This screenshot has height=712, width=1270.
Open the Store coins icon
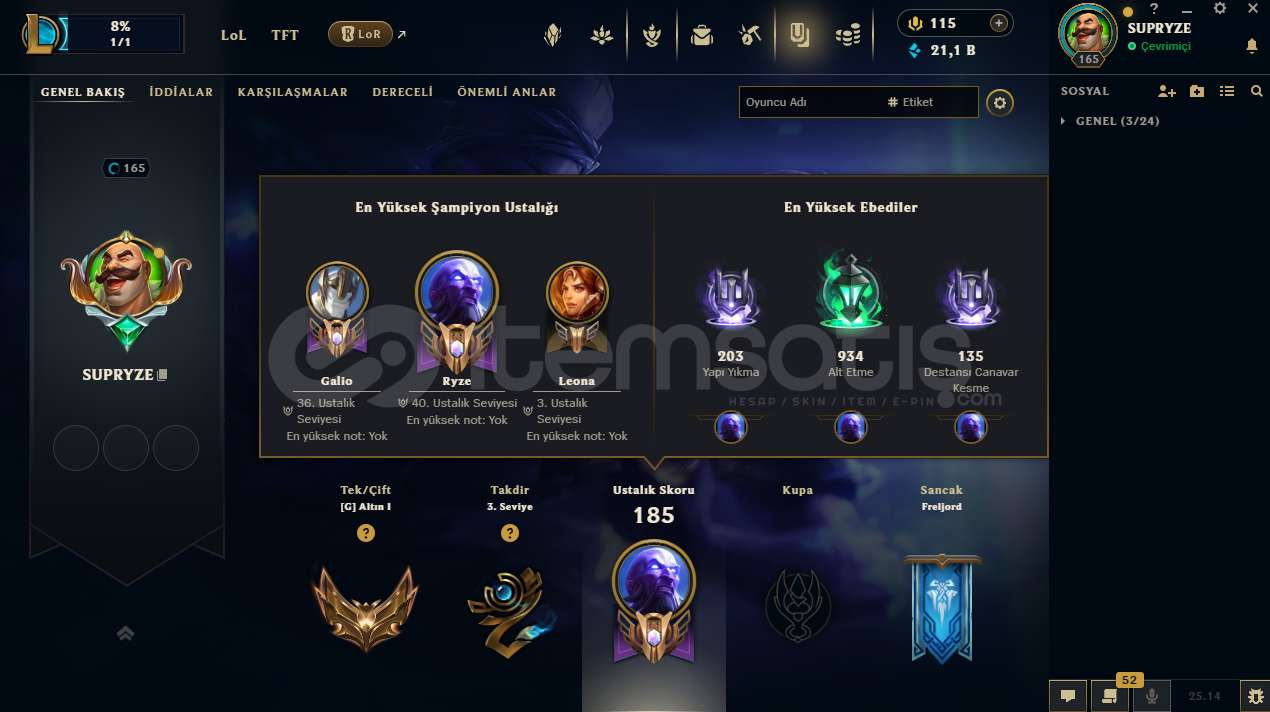tap(848, 36)
